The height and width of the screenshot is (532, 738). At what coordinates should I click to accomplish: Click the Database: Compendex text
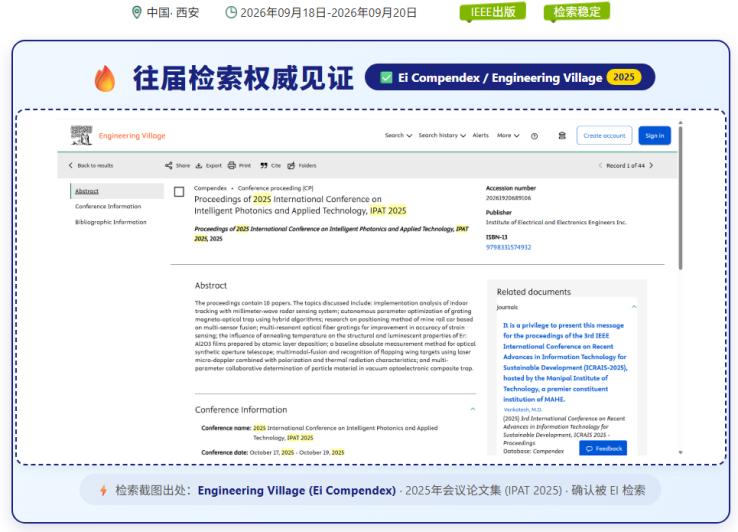(x=533, y=451)
